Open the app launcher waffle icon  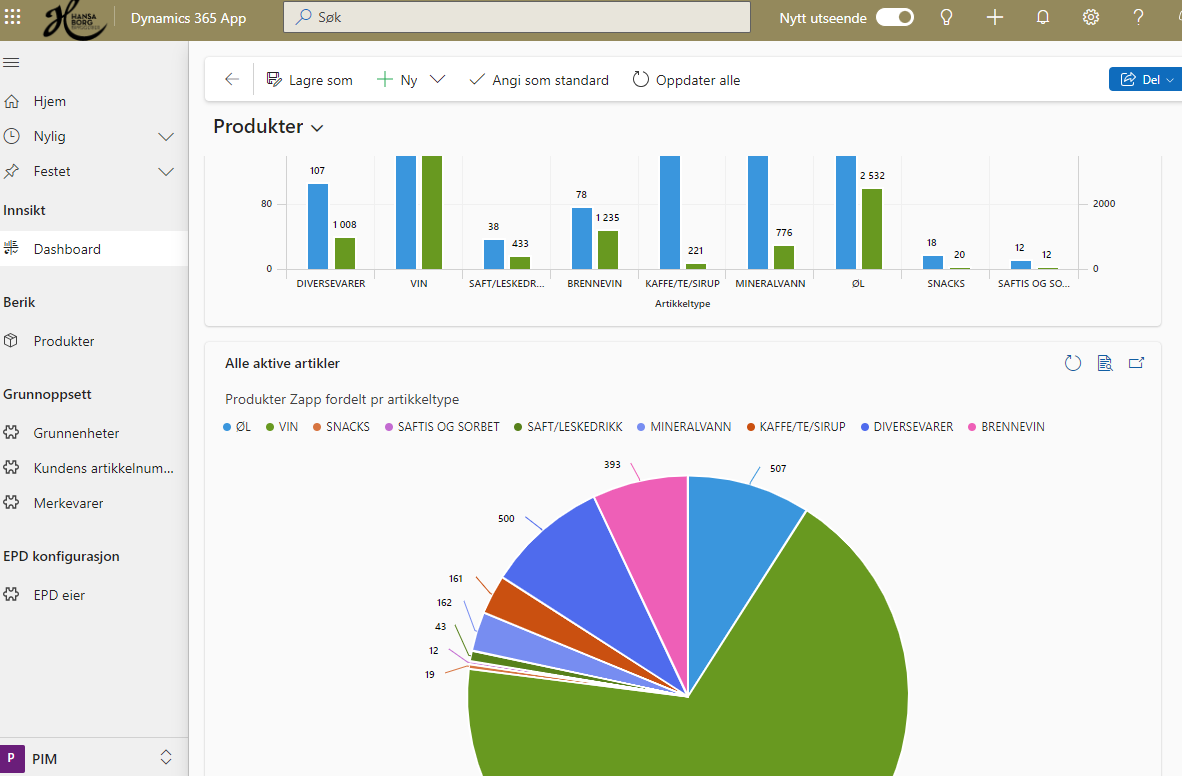14,18
